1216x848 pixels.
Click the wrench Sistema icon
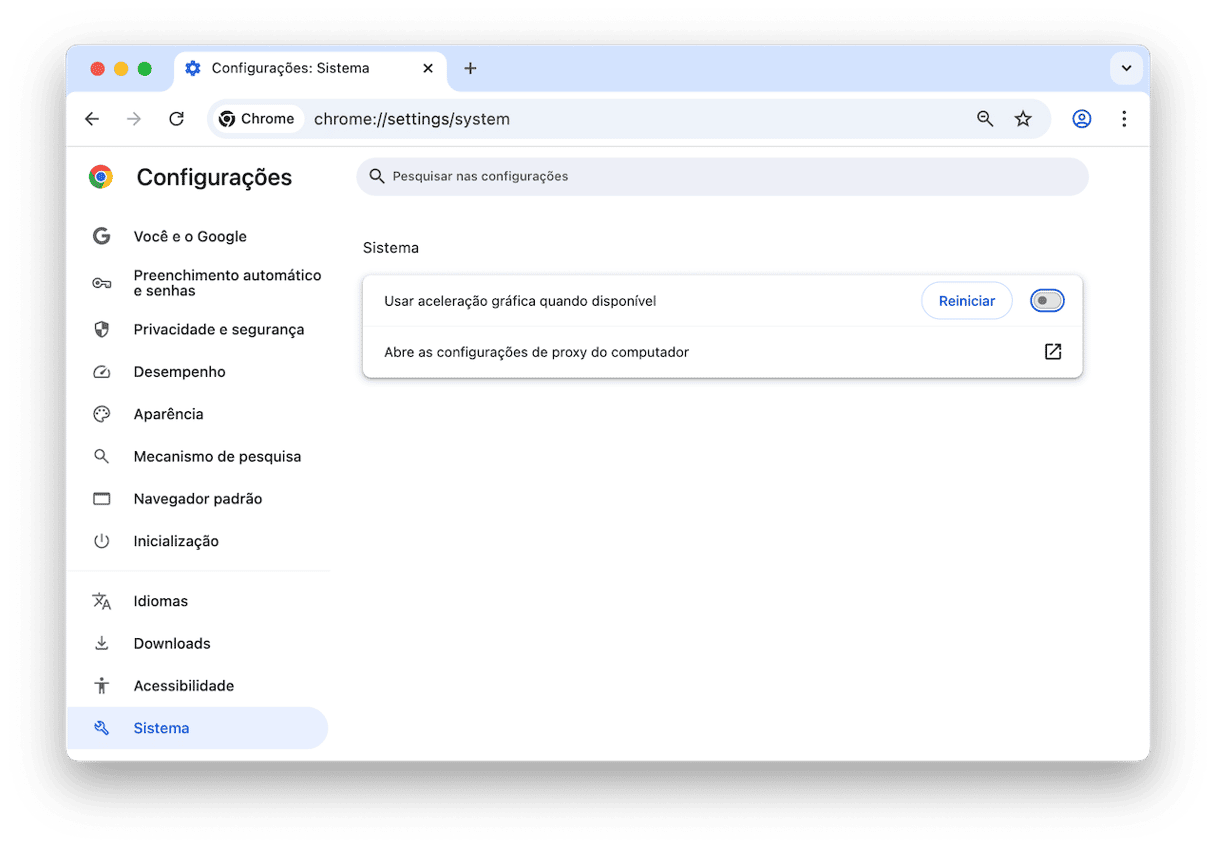(101, 728)
